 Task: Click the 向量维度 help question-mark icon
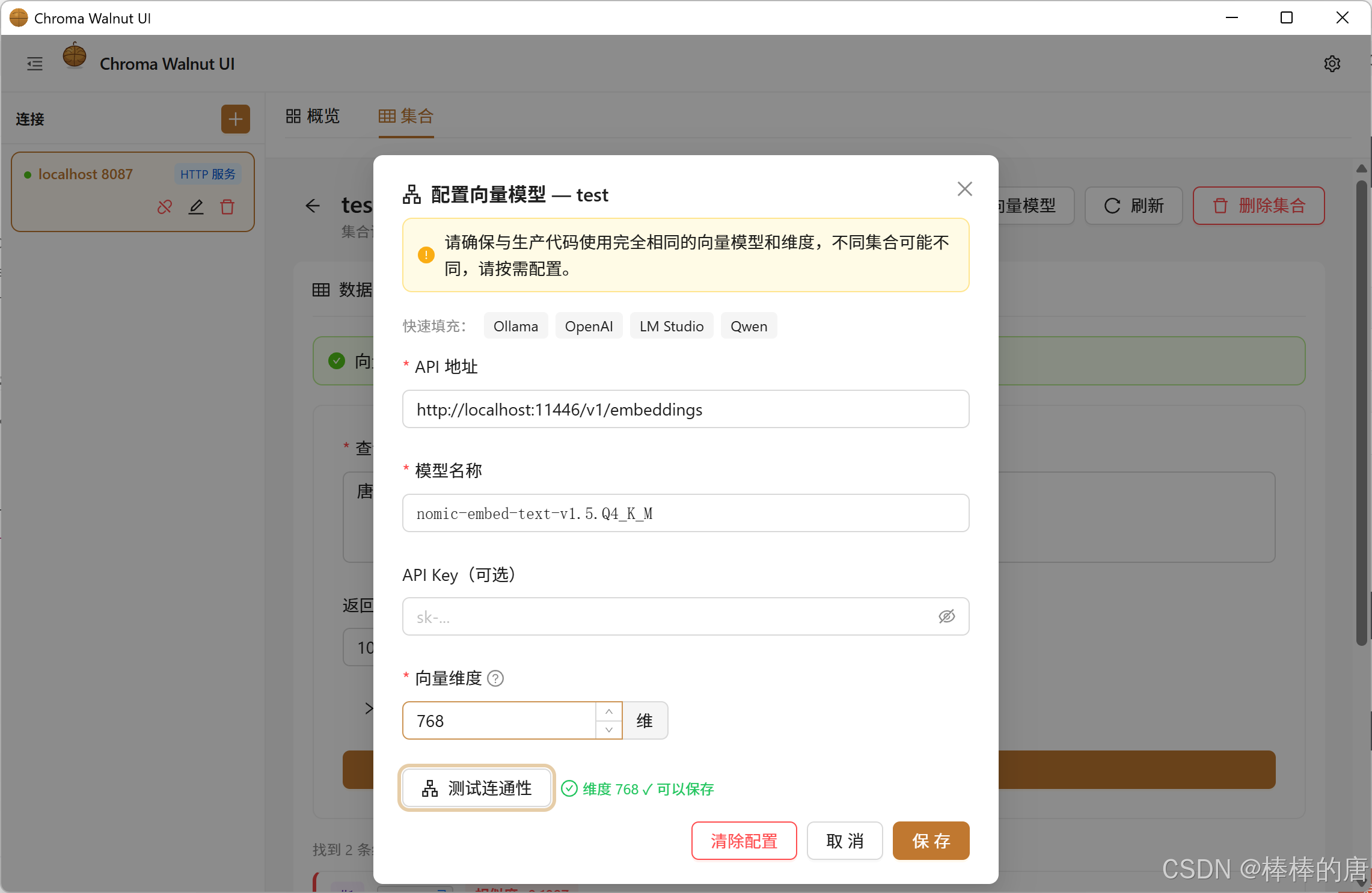pos(495,678)
